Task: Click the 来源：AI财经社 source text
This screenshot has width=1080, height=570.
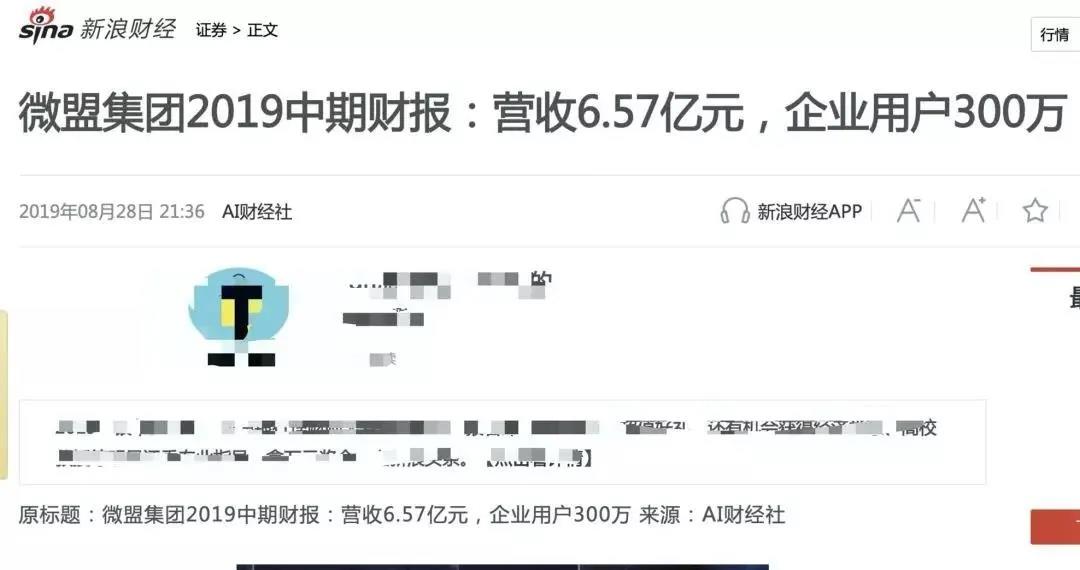Action: click(x=712, y=515)
